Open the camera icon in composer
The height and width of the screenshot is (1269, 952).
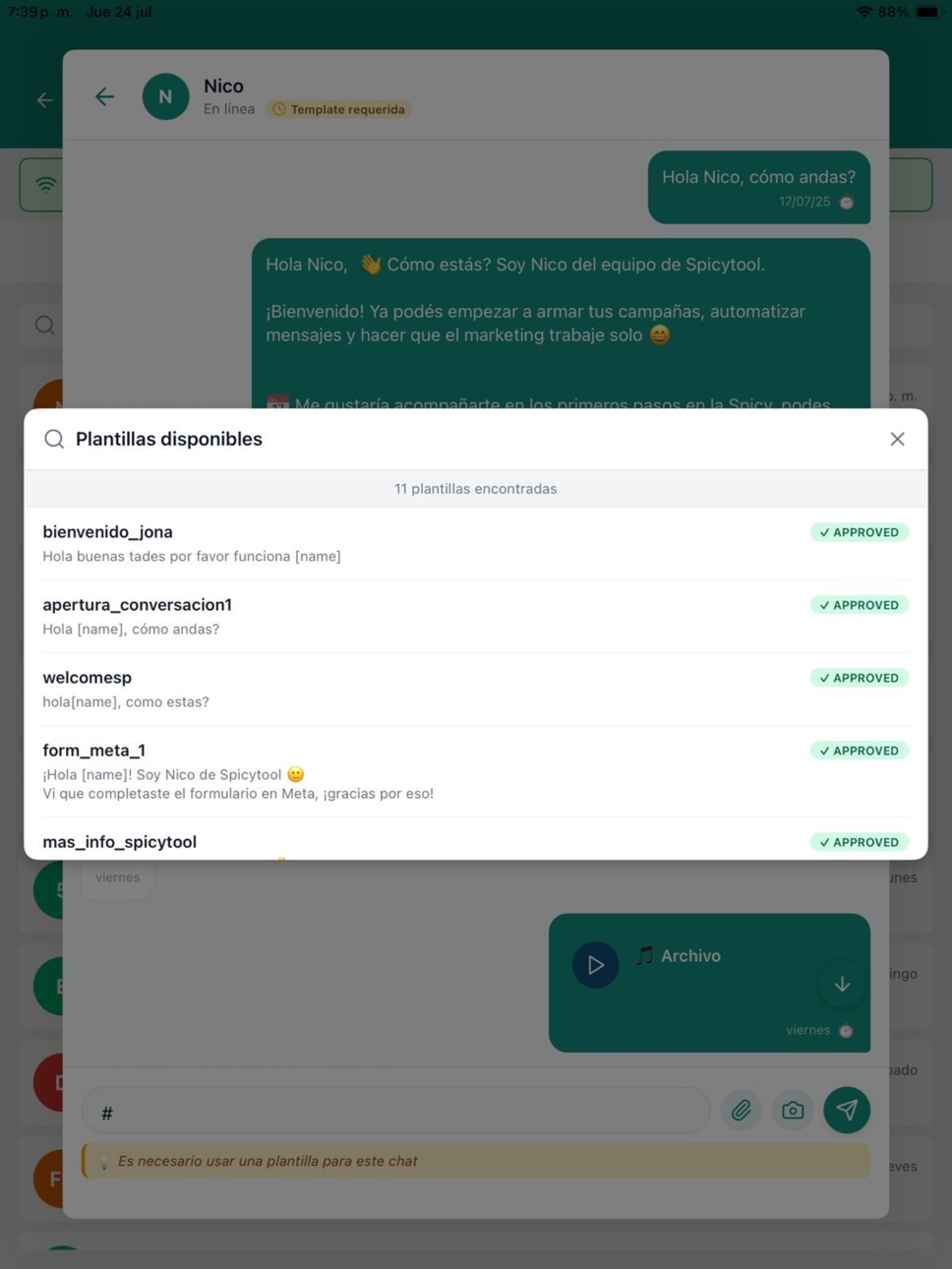click(x=793, y=1111)
